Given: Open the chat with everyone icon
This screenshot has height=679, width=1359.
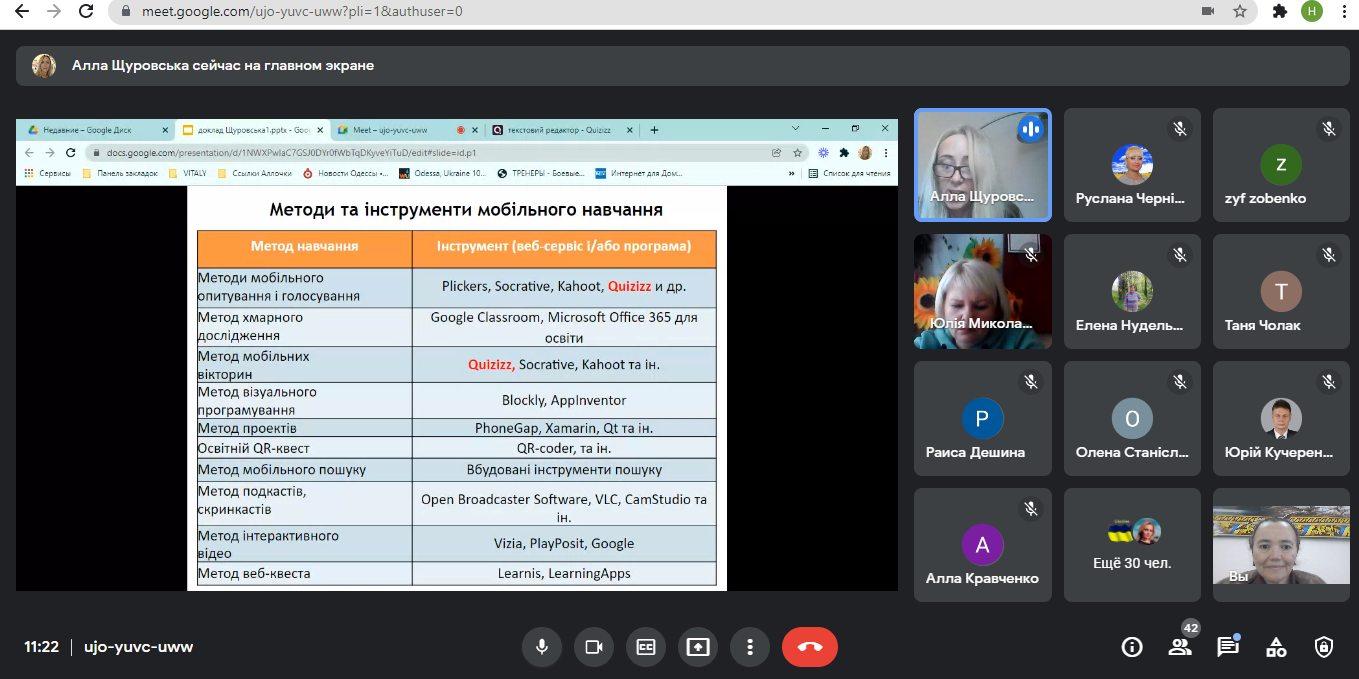Looking at the screenshot, I should pyautogui.click(x=1228, y=647).
